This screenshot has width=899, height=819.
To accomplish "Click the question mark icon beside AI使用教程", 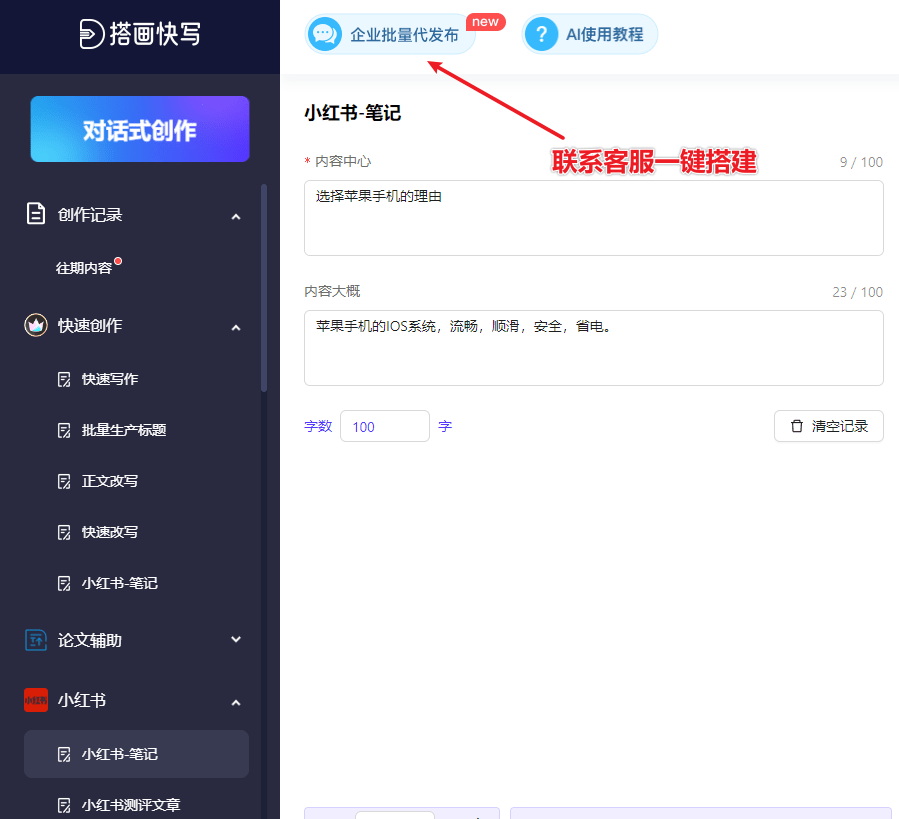I will [x=541, y=34].
